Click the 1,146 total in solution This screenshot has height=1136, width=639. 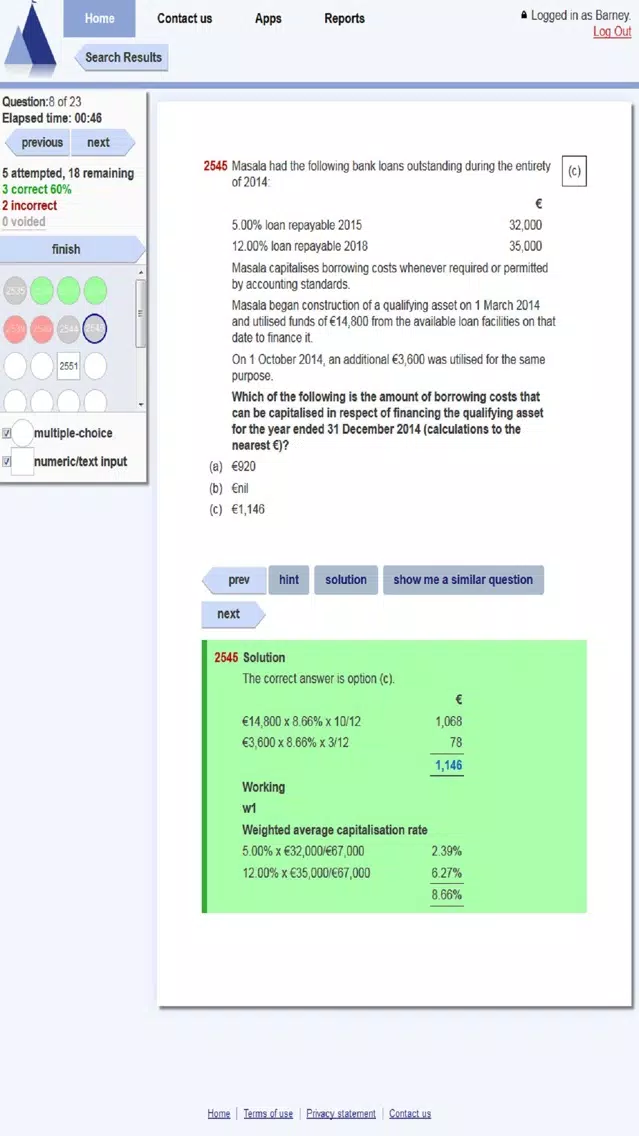(x=448, y=765)
